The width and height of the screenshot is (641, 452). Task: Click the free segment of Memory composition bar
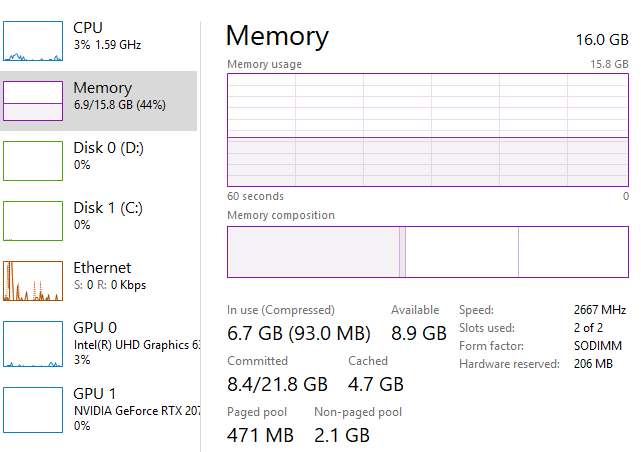[x=573, y=252]
